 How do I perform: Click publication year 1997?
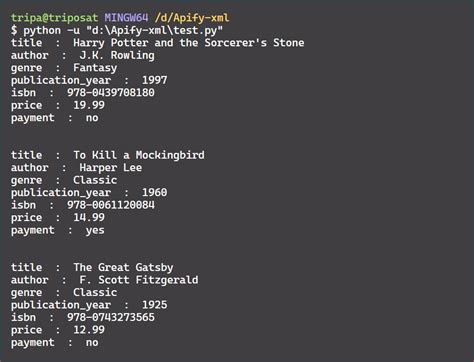click(x=155, y=80)
